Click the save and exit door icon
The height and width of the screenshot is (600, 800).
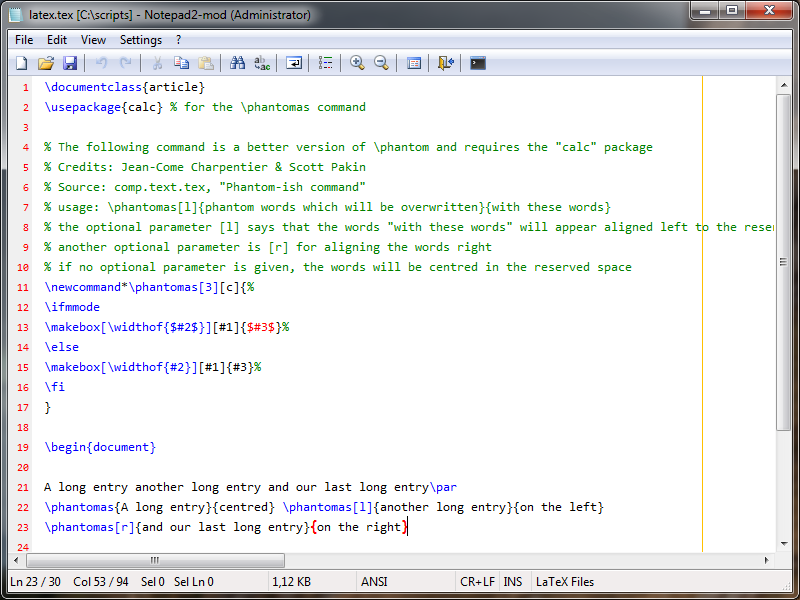446,63
